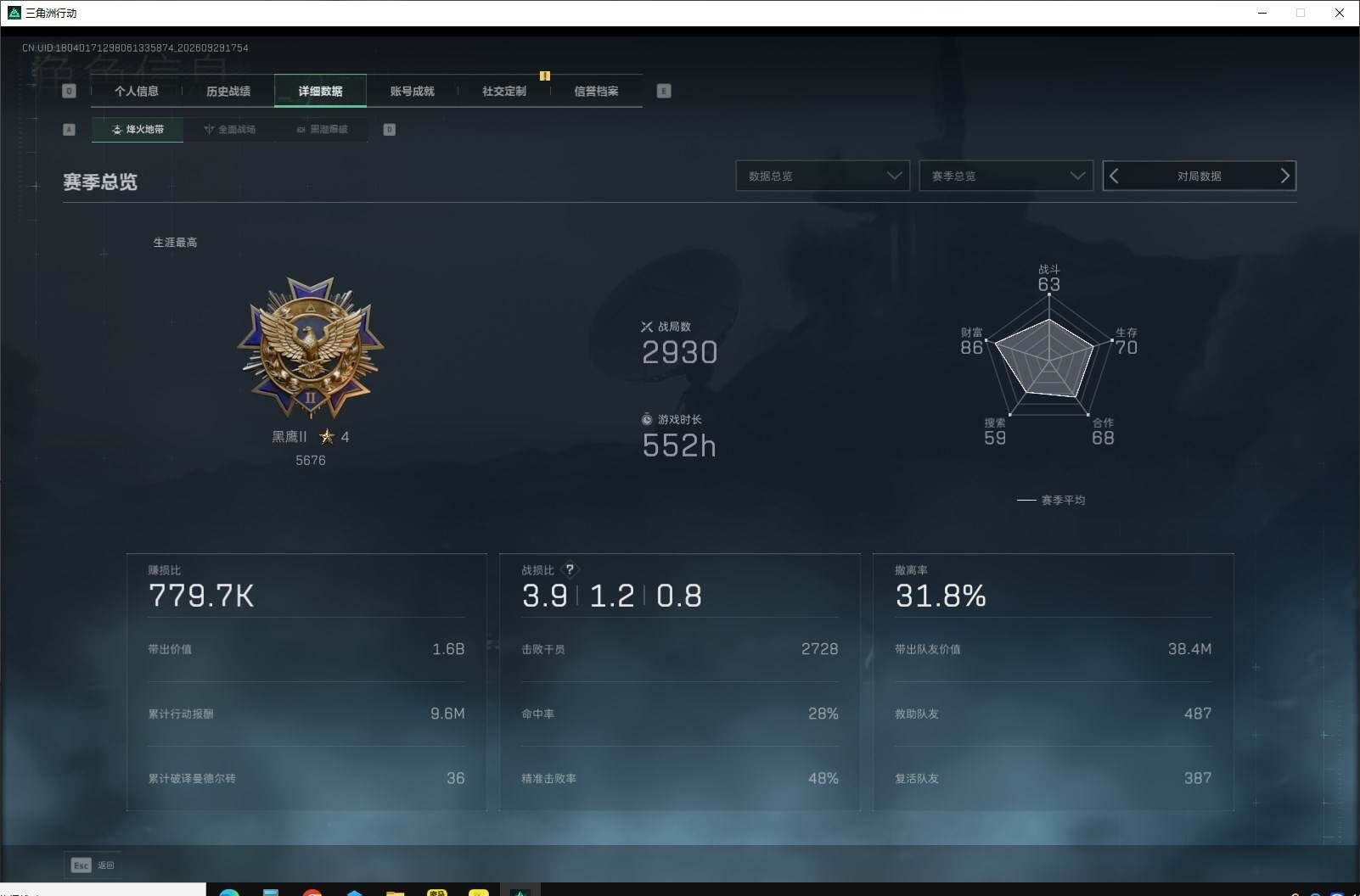Click the 详细数据 tab

320,91
